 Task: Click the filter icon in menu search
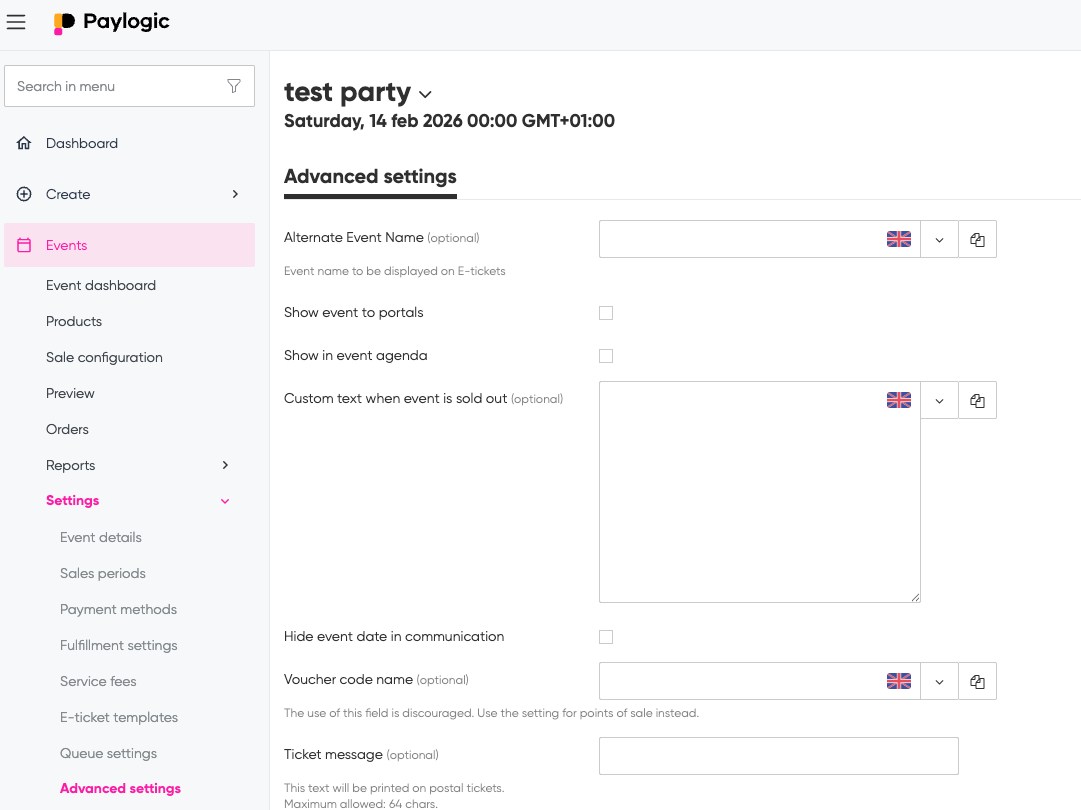pyautogui.click(x=234, y=86)
